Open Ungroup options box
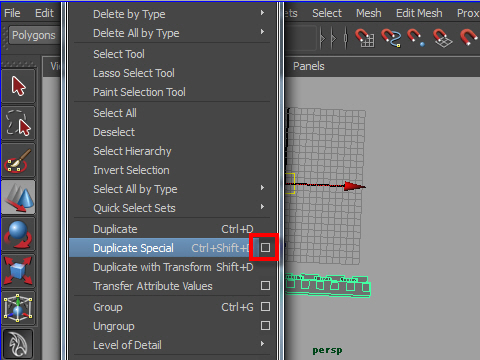Viewport: 480px width, 360px height. pos(265,326)
